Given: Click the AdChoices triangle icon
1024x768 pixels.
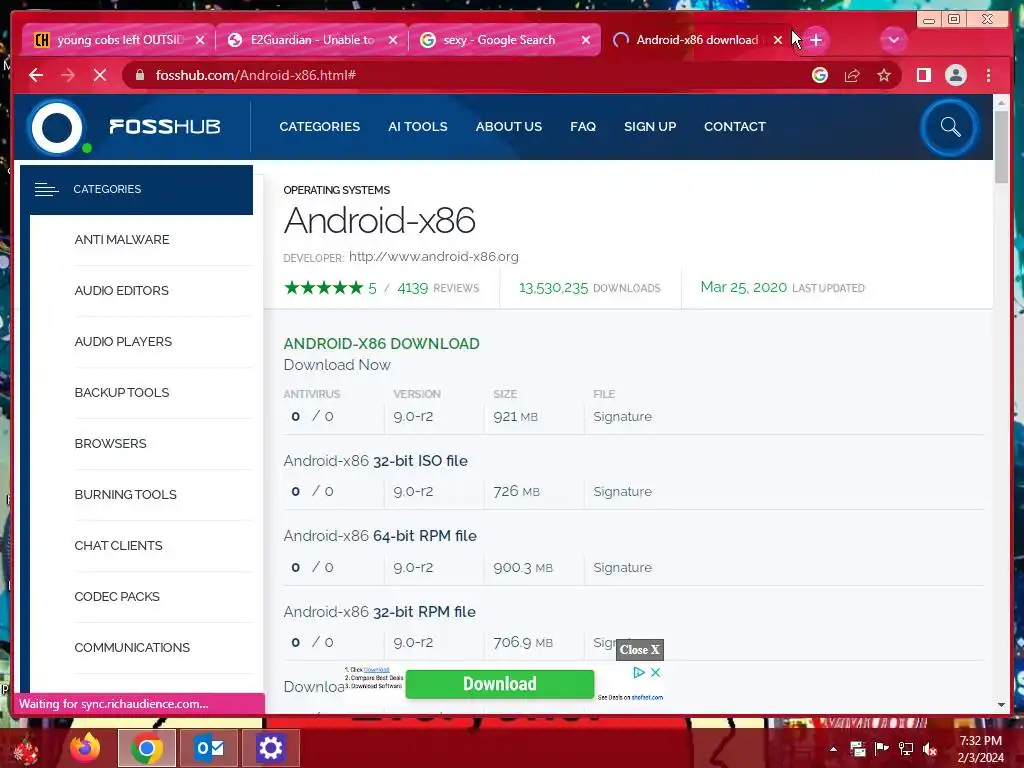Looking at the screenshot, I should (639, 672).
